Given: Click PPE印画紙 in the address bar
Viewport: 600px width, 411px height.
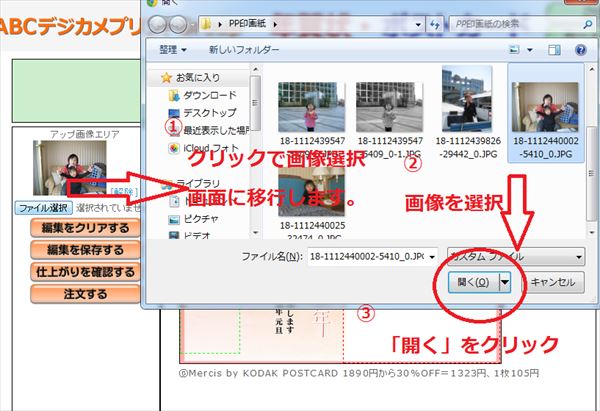Looking at the screenshot, I should 247,24.
